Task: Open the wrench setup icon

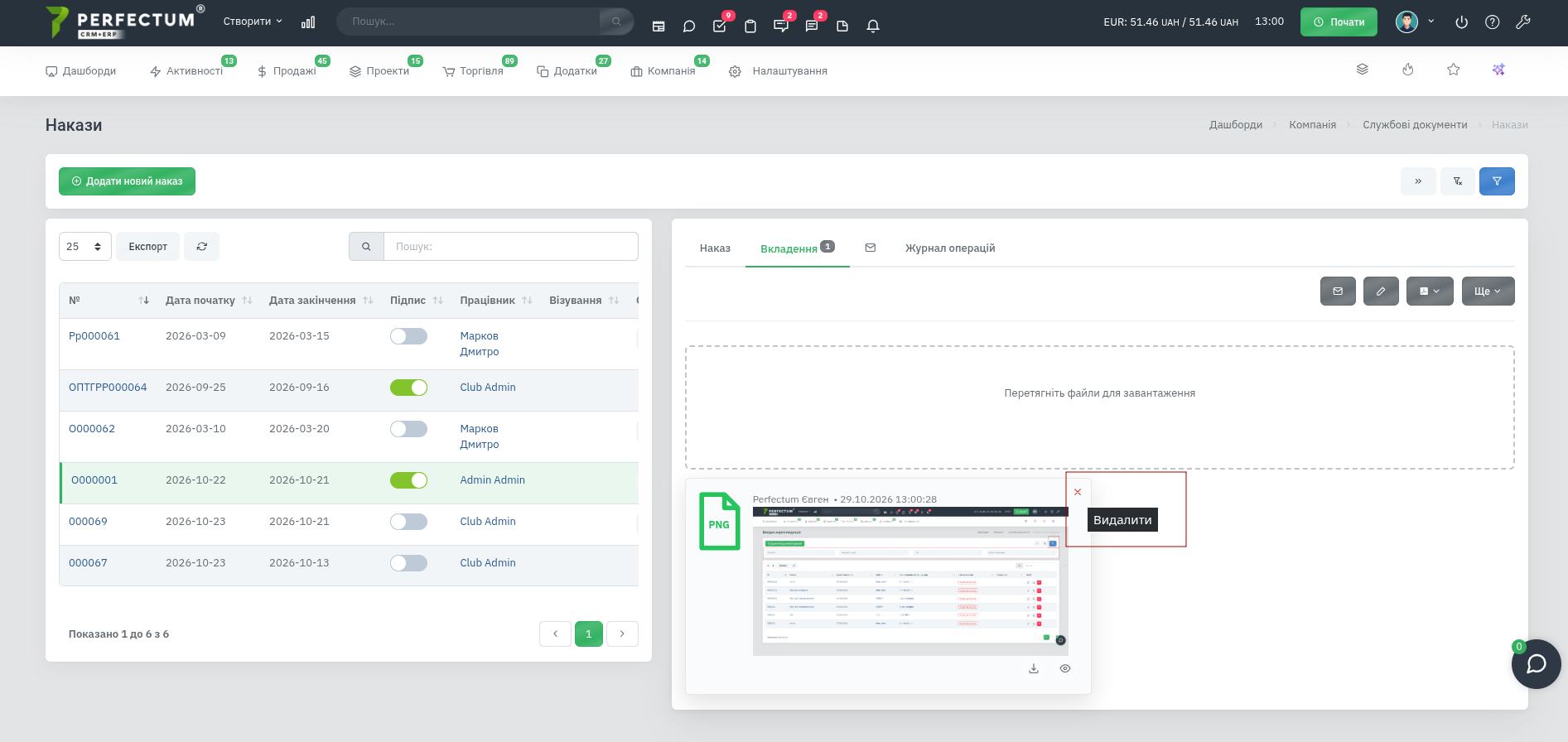Action: pyautogui.click(x=1523, y=22)
